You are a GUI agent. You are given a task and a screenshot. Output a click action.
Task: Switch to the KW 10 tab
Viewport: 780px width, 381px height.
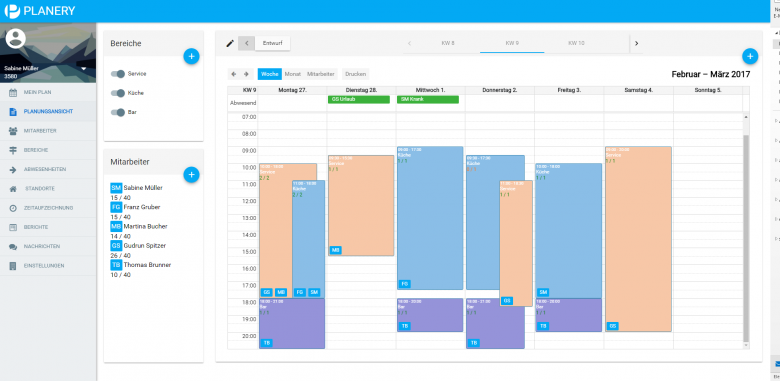576,43
